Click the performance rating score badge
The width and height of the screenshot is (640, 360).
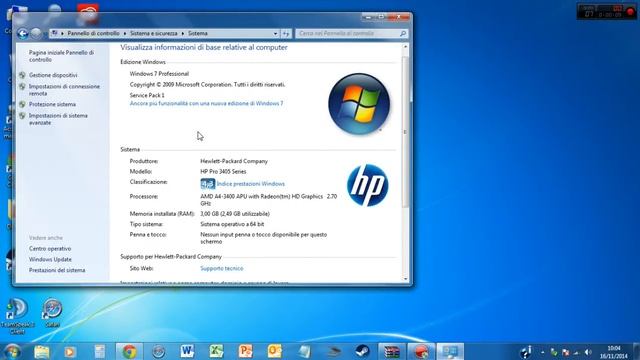click(207, 184)
